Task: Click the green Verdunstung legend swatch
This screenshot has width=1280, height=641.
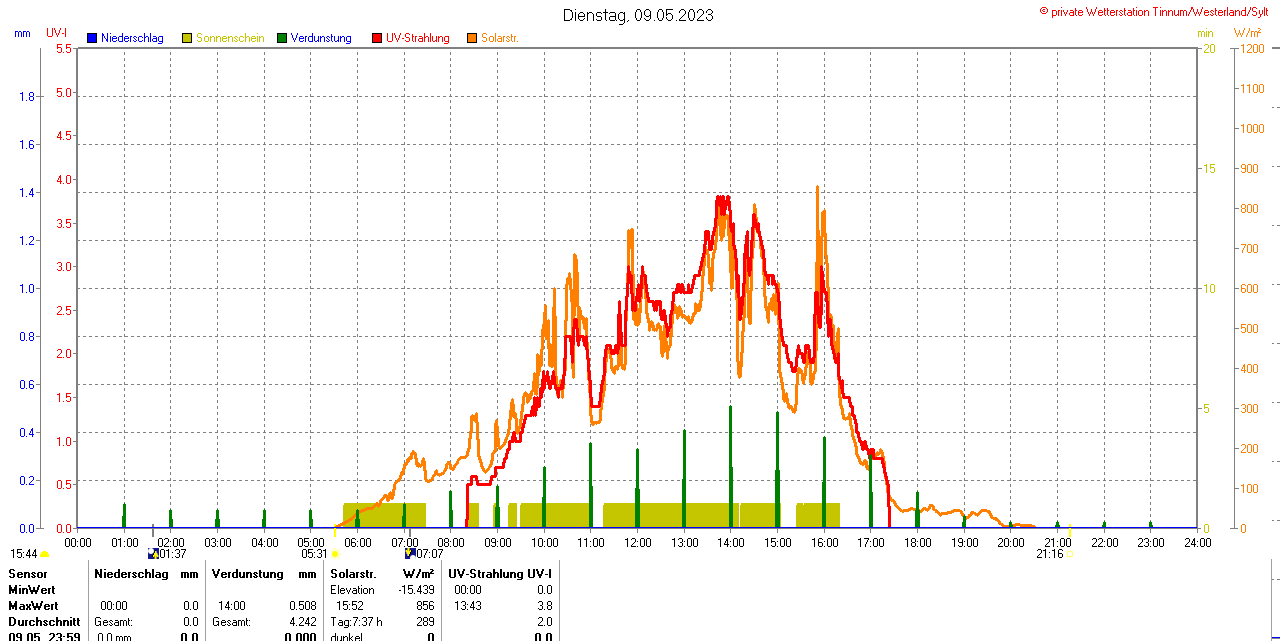Action: click(x=282, y=38)
